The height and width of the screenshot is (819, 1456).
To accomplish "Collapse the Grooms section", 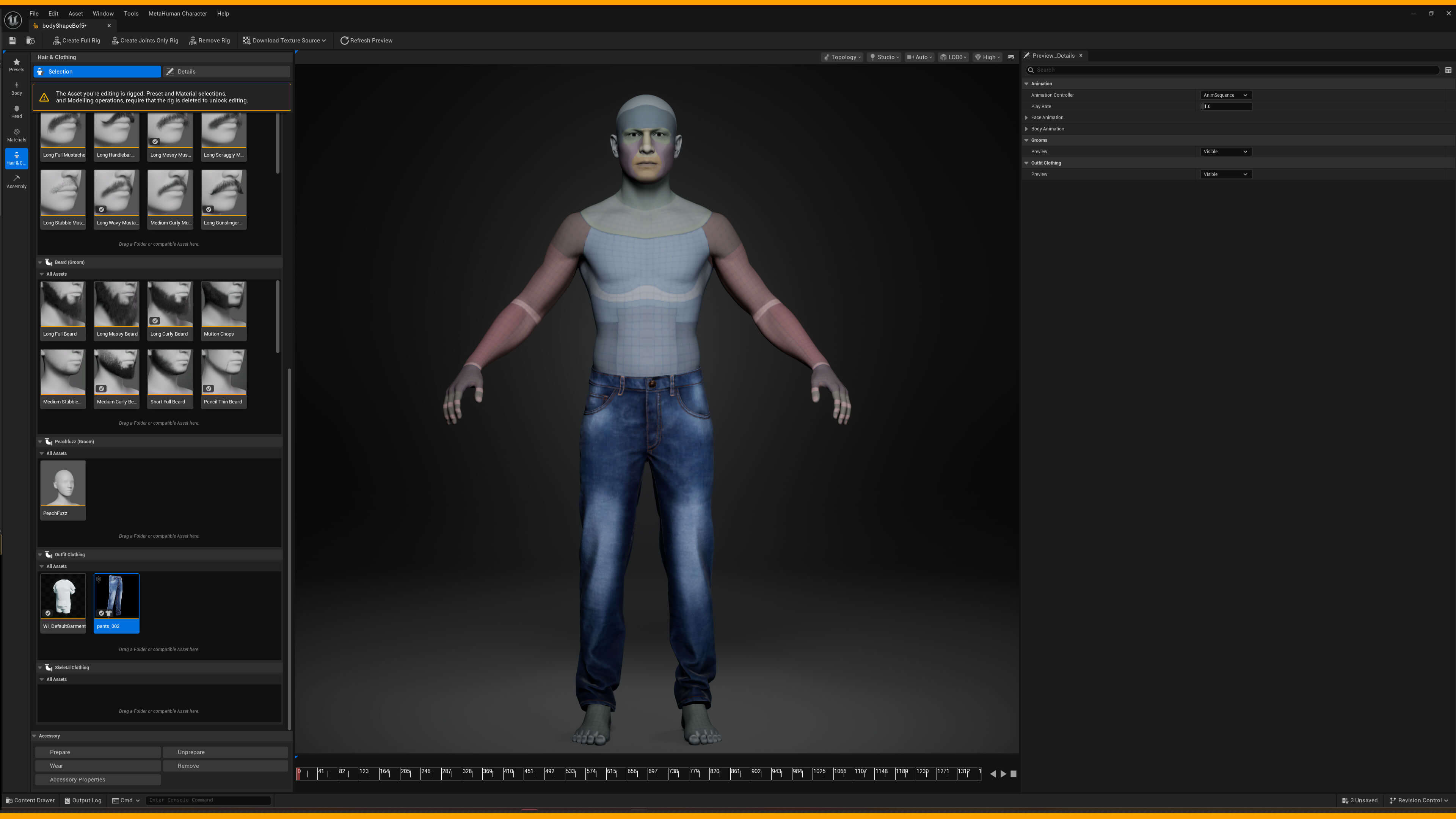I will (x=1026, y=140).
